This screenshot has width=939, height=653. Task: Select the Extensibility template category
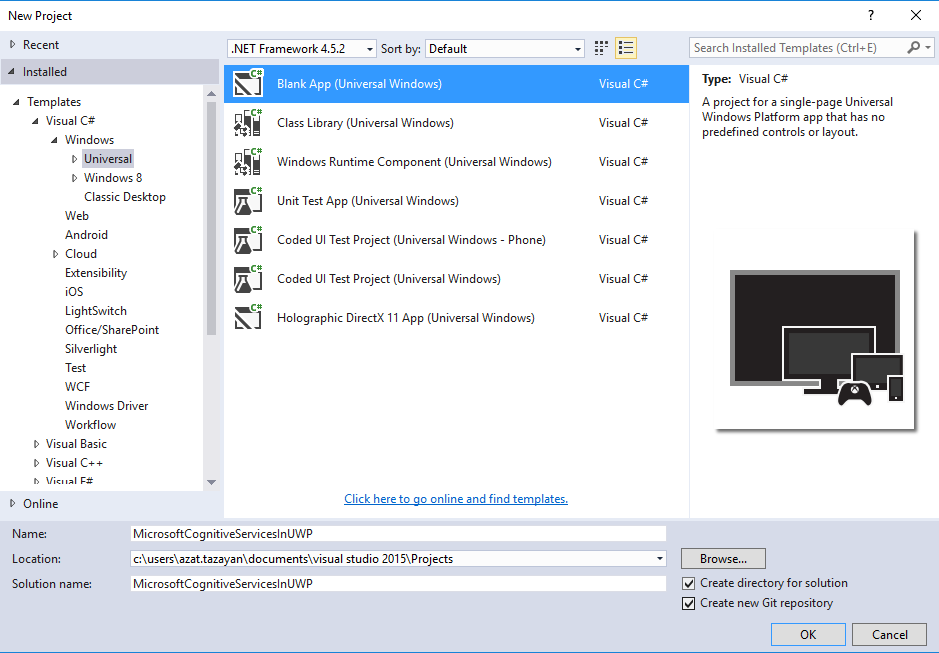[96, 273]
